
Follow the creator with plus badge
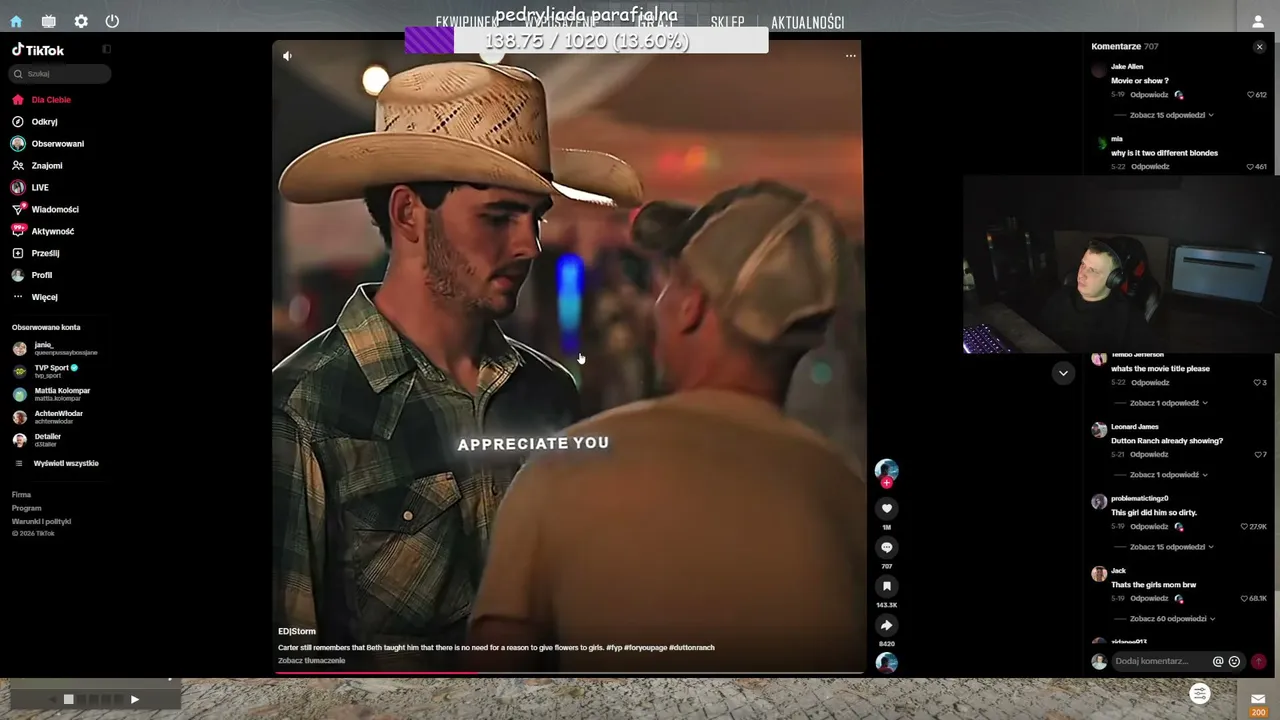point(886,483)
